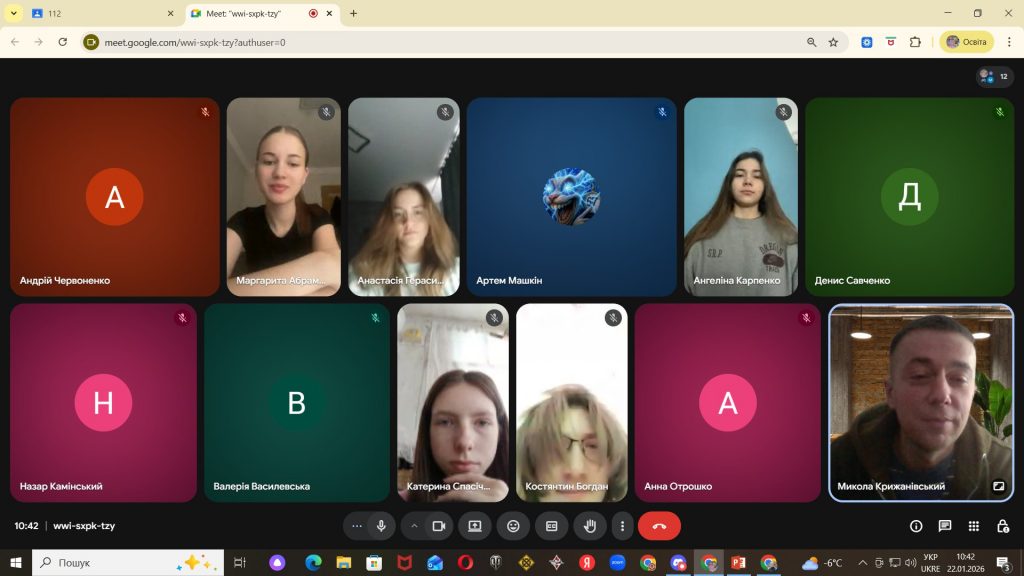Click the red leave call button
Image resolution: width=1024 pixels, height=576 pixels.
[659, 526]
